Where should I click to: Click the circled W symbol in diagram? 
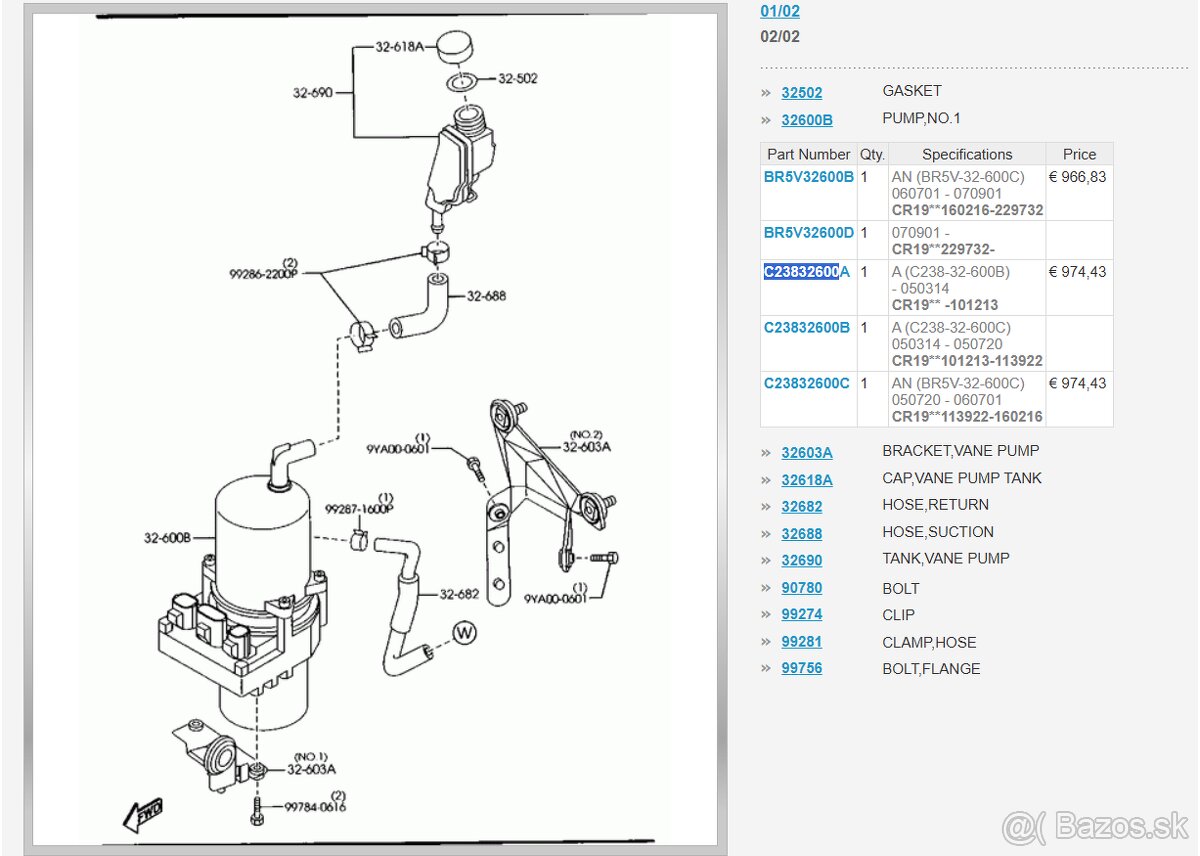[464, 633]
